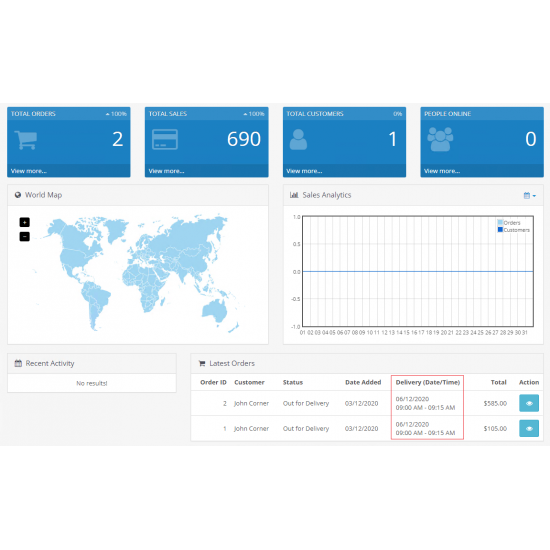Click the Customers legend swatch in chart

[x=500, y=230]
